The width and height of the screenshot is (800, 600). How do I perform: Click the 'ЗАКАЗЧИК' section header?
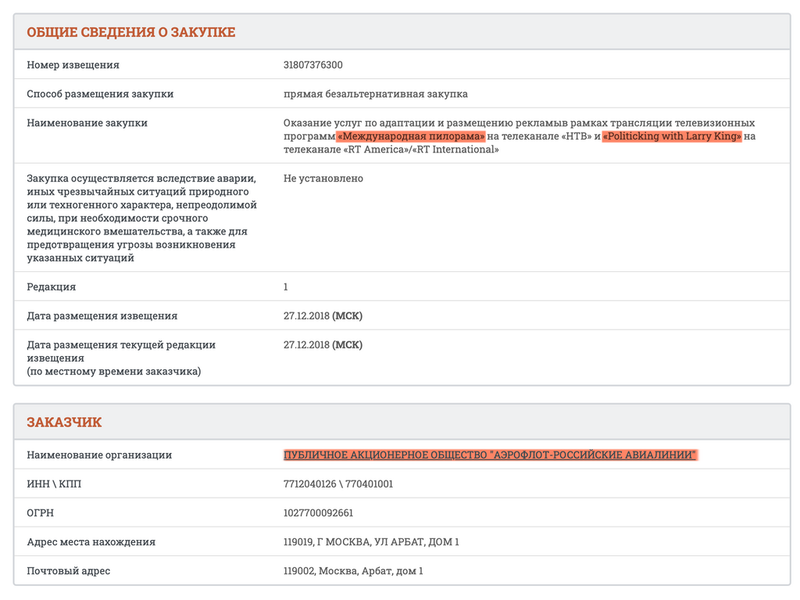(x=64, y=422)
